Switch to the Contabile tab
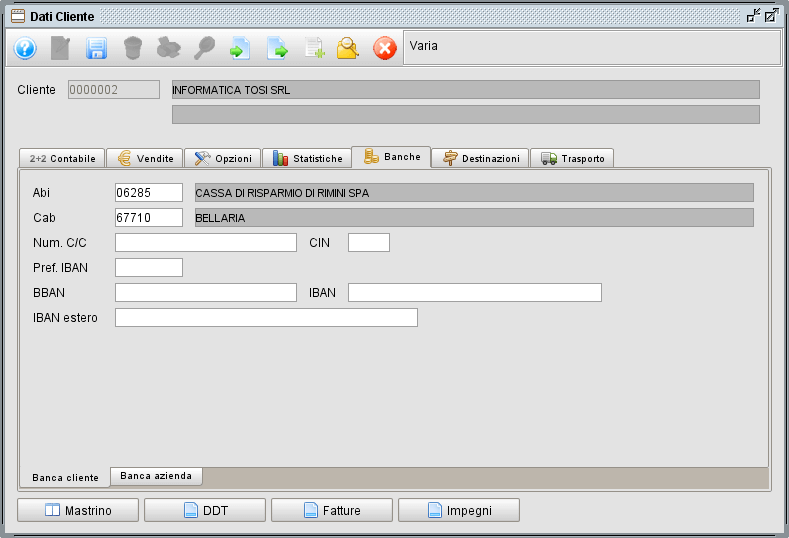This screenshot has height=538, width=789. click(62, 159)
